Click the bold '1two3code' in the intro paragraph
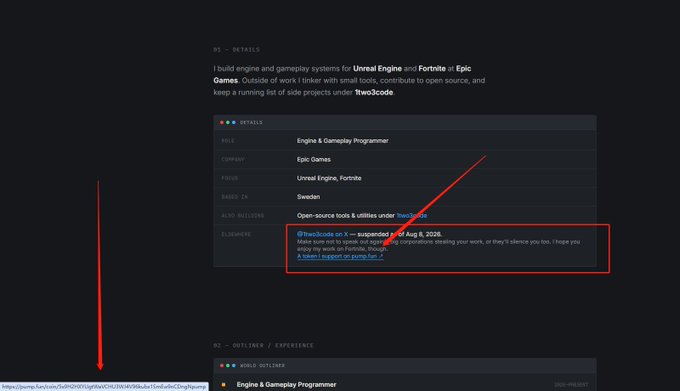 [x=374, y=92]
